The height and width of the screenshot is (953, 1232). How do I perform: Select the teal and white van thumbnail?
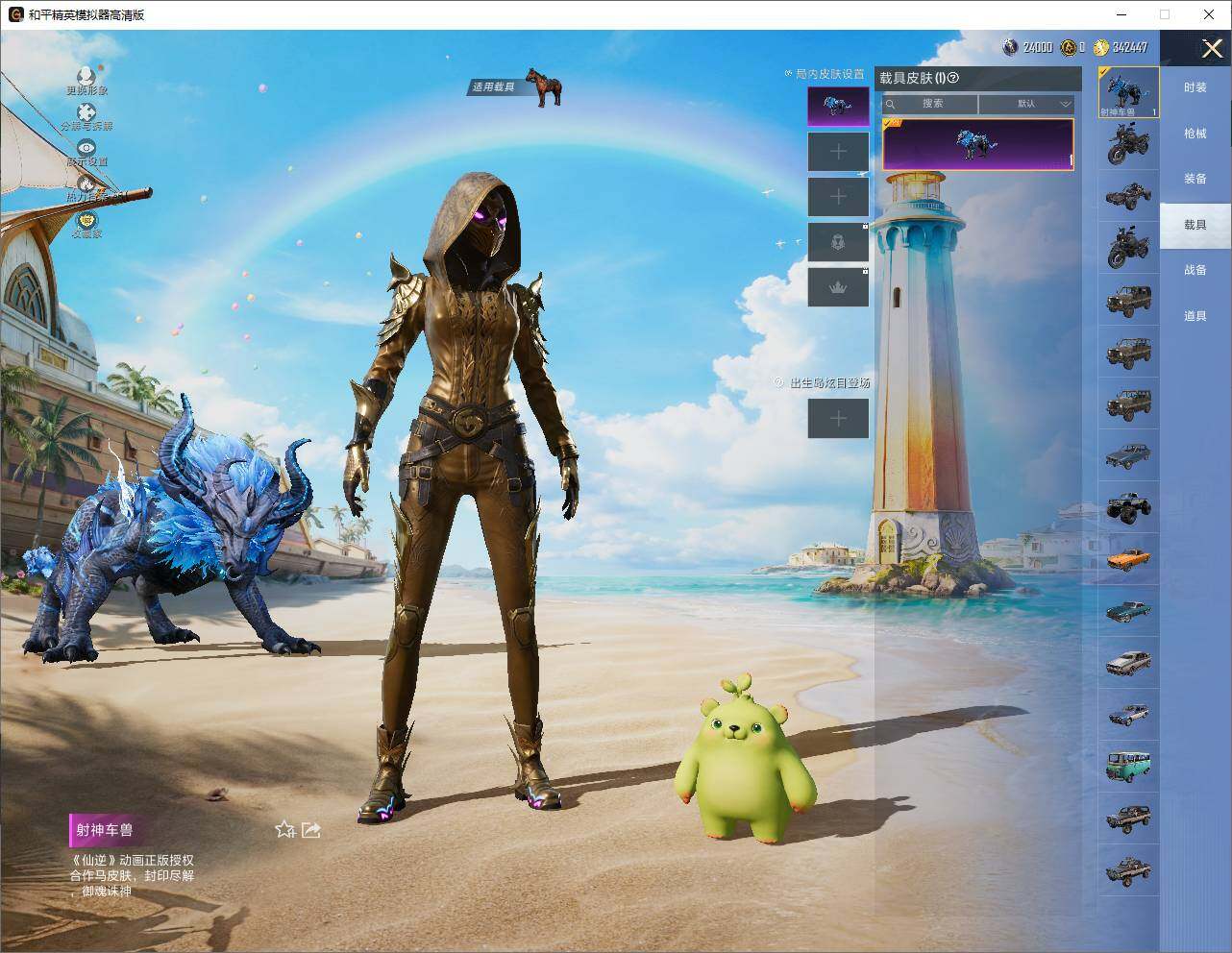(x=1128, y=766)
